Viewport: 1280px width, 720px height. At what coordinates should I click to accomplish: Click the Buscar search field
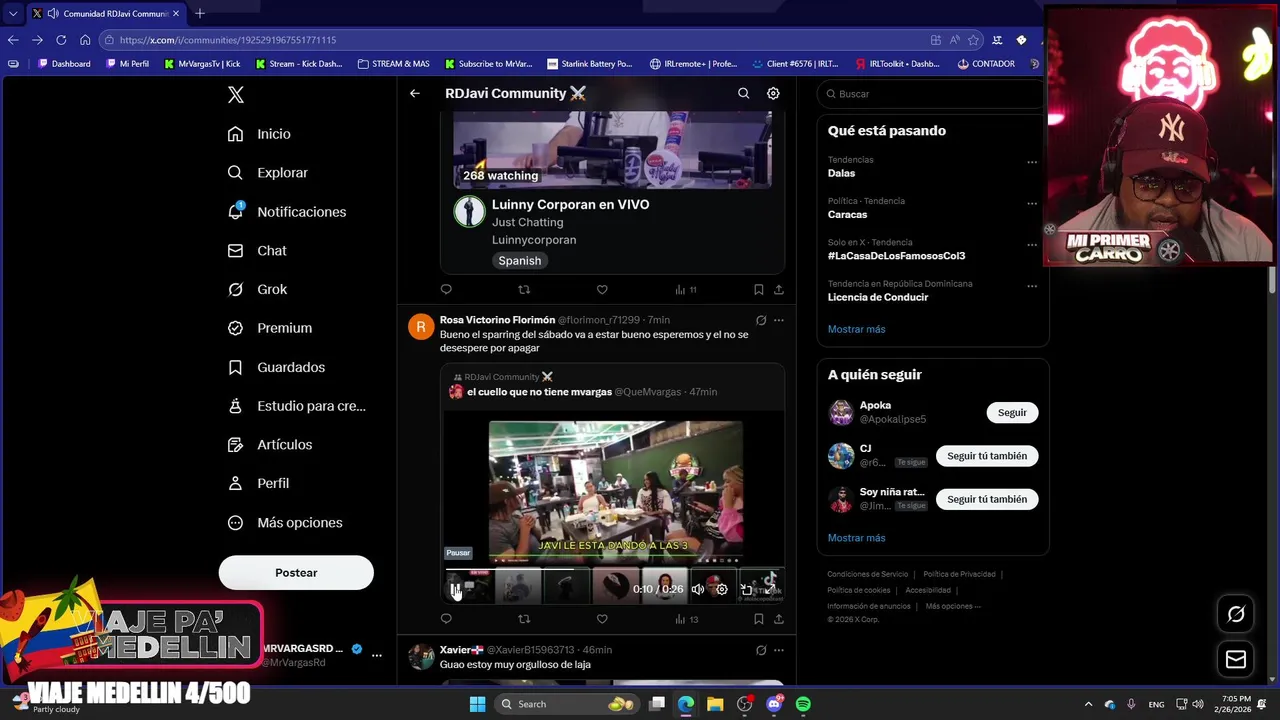[x=933, y=94]
